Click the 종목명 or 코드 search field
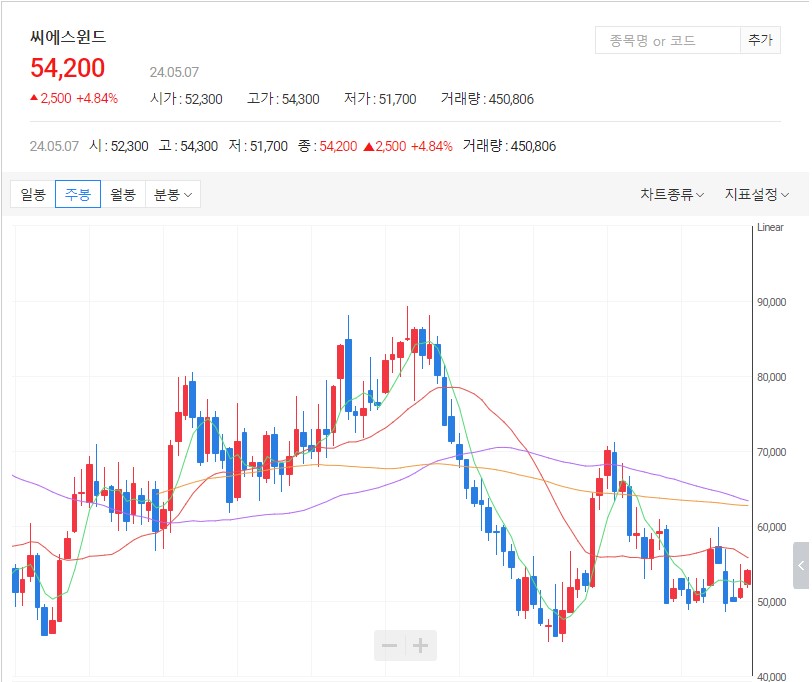The height and width of the screenshot is (682, 812). tap(665, 41)
